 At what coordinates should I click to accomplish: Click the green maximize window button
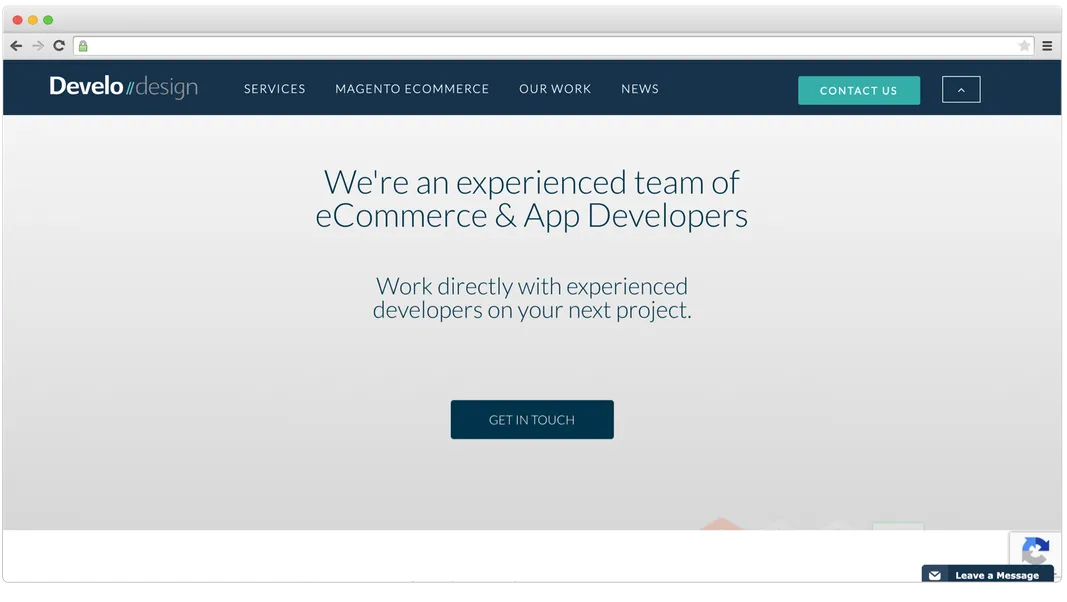(48, 20)
